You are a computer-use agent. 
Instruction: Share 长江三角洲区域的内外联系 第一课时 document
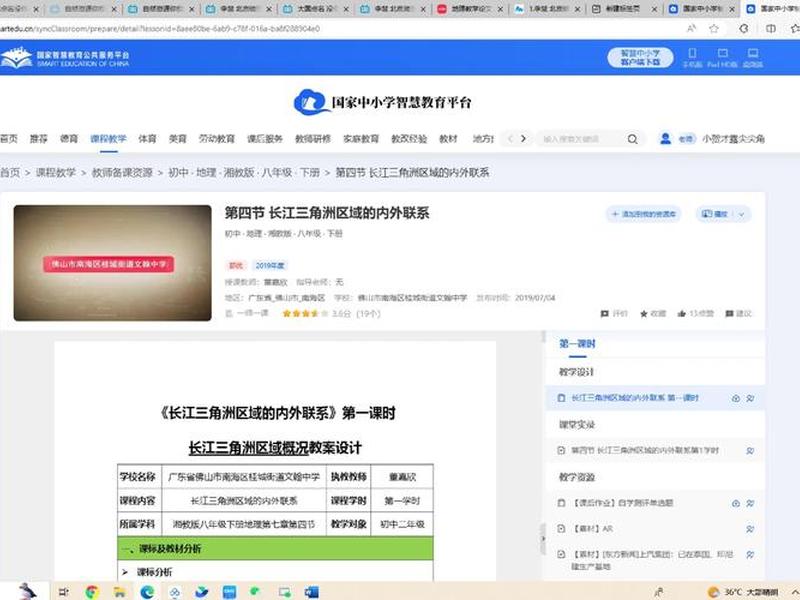pyautogui.click(x=750, y=398)
